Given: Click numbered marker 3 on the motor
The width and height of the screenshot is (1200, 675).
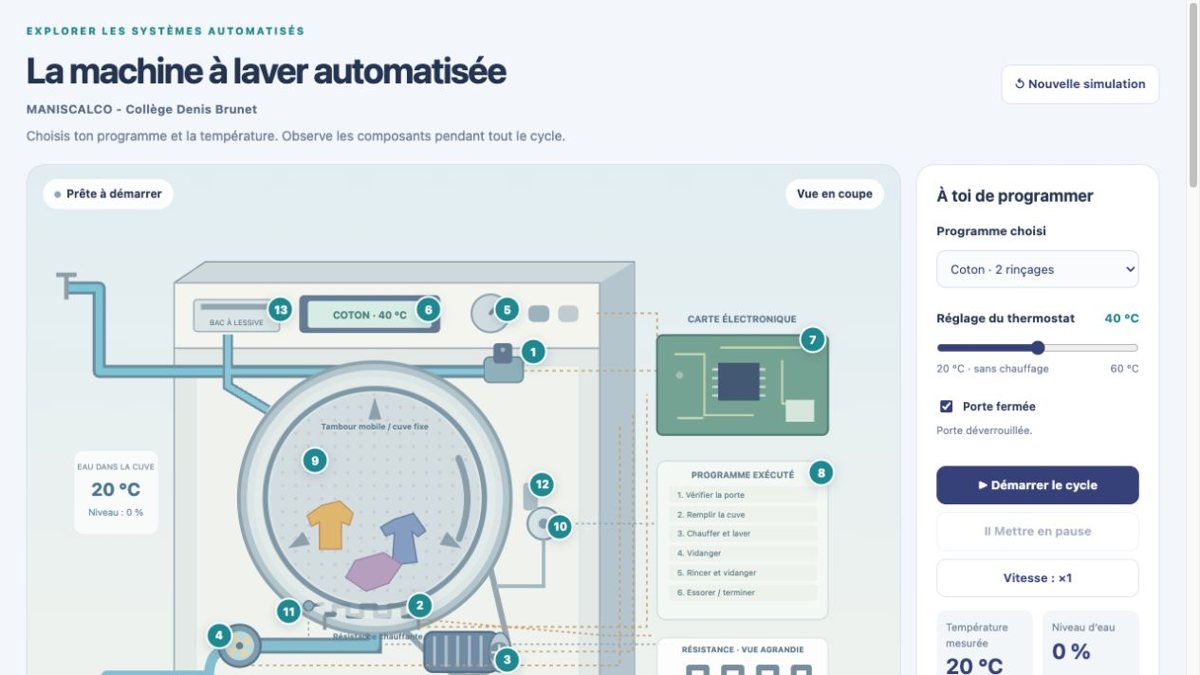Looking at the screenshot, I should click(507, 658).
